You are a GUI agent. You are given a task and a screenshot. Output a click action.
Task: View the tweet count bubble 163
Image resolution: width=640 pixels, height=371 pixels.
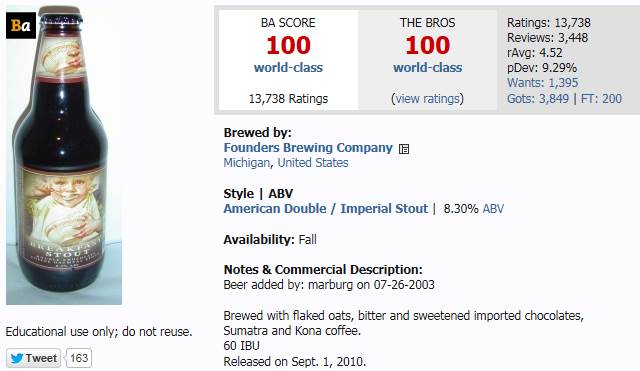(x=79, y=358)
